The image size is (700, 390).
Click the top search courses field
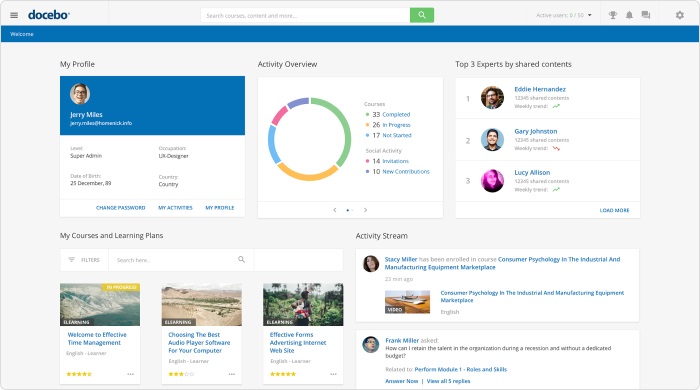pos(305,15)
